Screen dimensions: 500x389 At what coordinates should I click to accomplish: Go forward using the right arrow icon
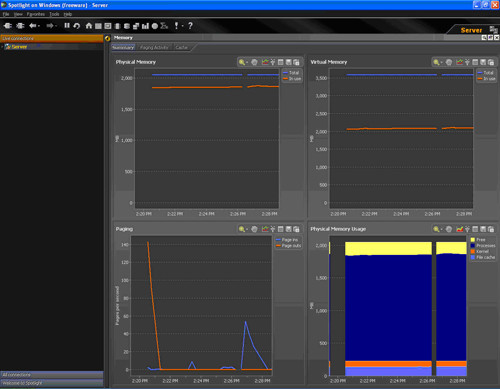pyautogui.click(x=50, y=26)
